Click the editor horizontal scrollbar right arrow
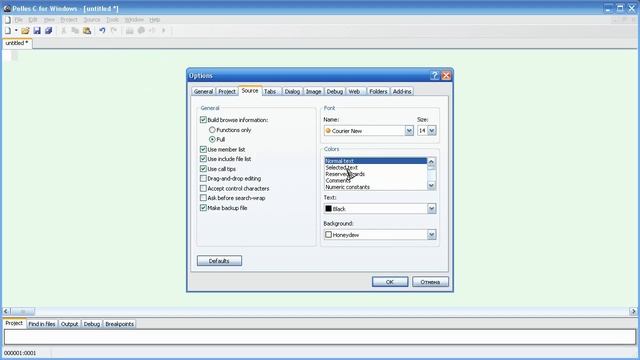This screenshot has width=640, height=360. click(633, 311)
